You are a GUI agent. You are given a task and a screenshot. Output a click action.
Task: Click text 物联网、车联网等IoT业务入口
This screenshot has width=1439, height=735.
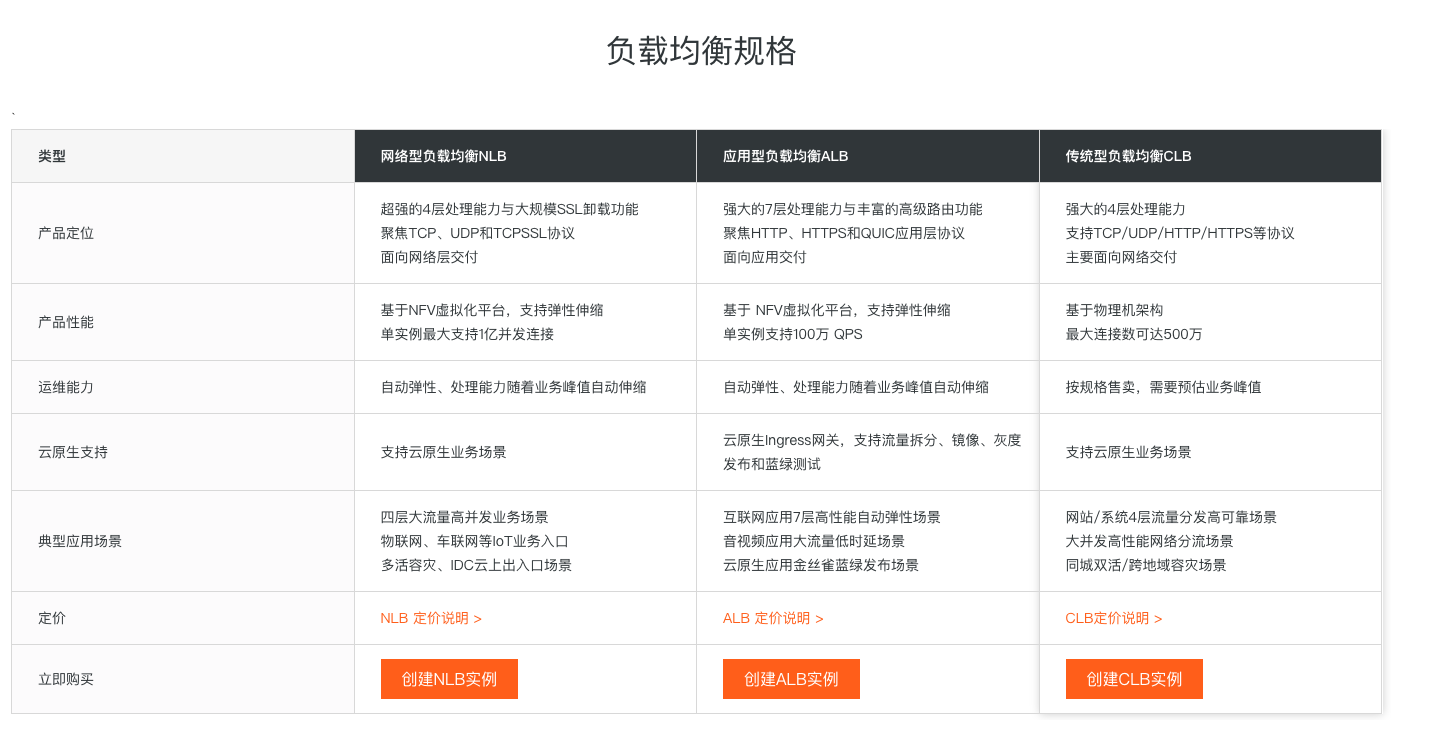click(x=475, y=541)
